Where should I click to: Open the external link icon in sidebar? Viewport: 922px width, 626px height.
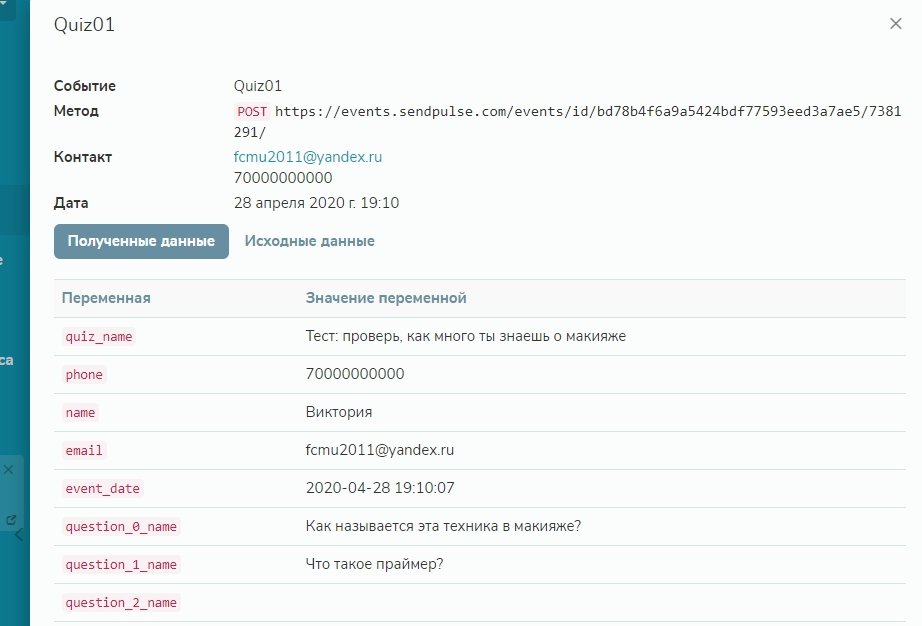10,519
